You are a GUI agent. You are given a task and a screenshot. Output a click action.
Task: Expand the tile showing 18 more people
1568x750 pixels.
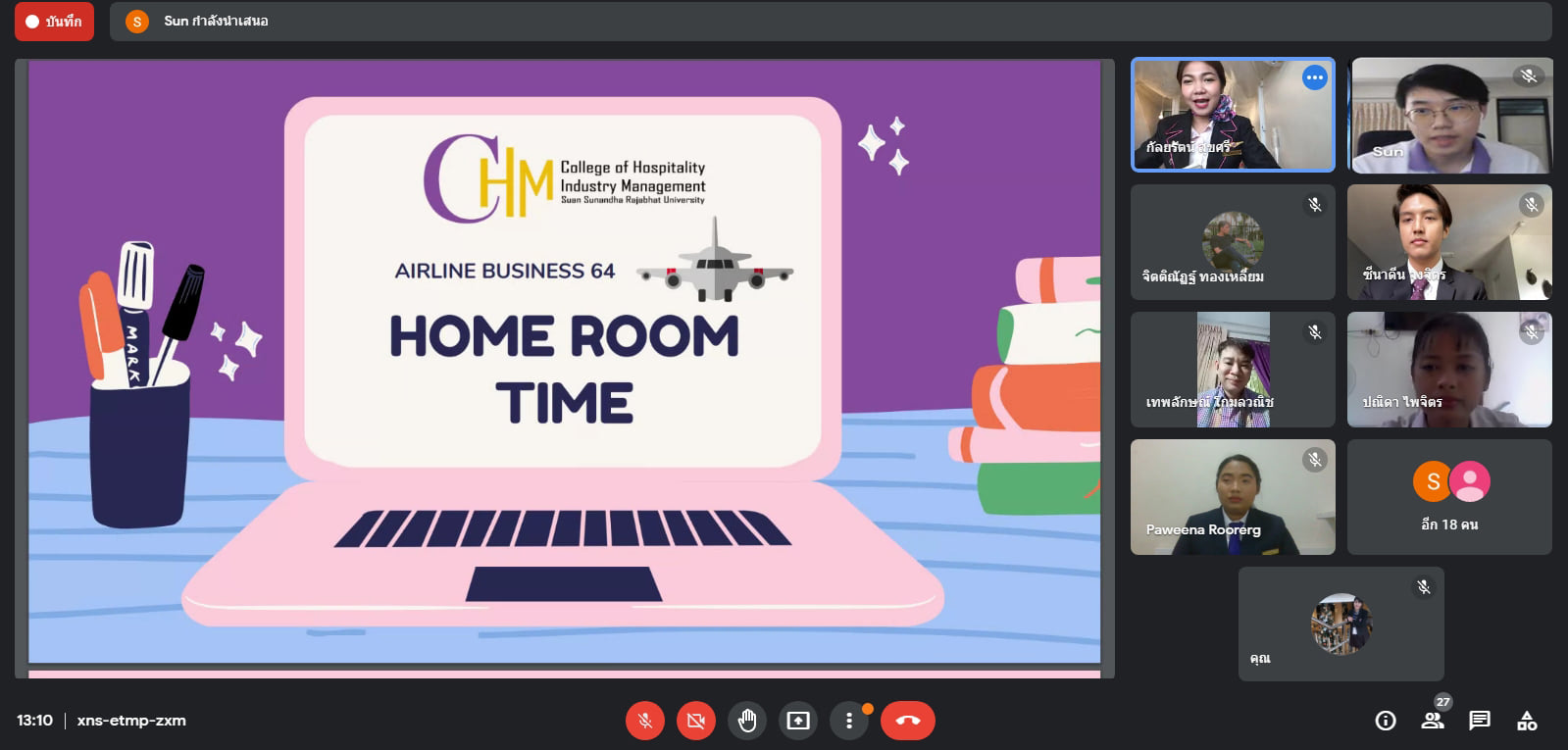pos(1449,497)
